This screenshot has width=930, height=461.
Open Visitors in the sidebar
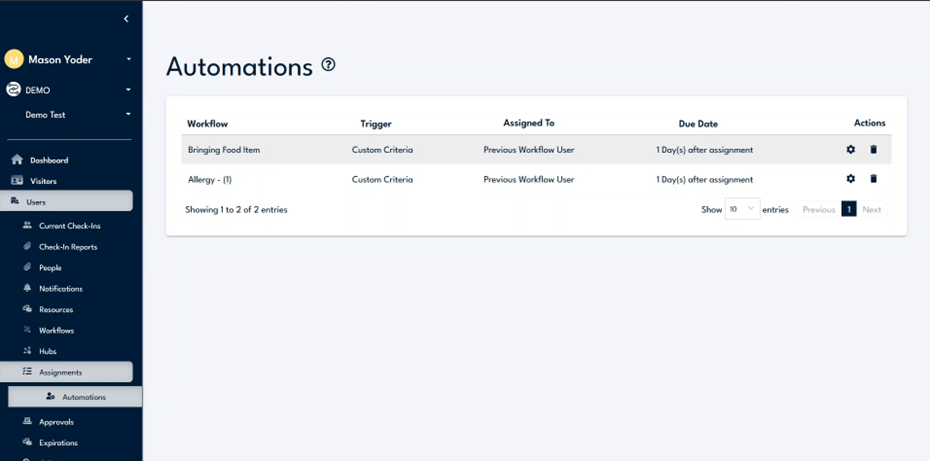click(43, 181)
